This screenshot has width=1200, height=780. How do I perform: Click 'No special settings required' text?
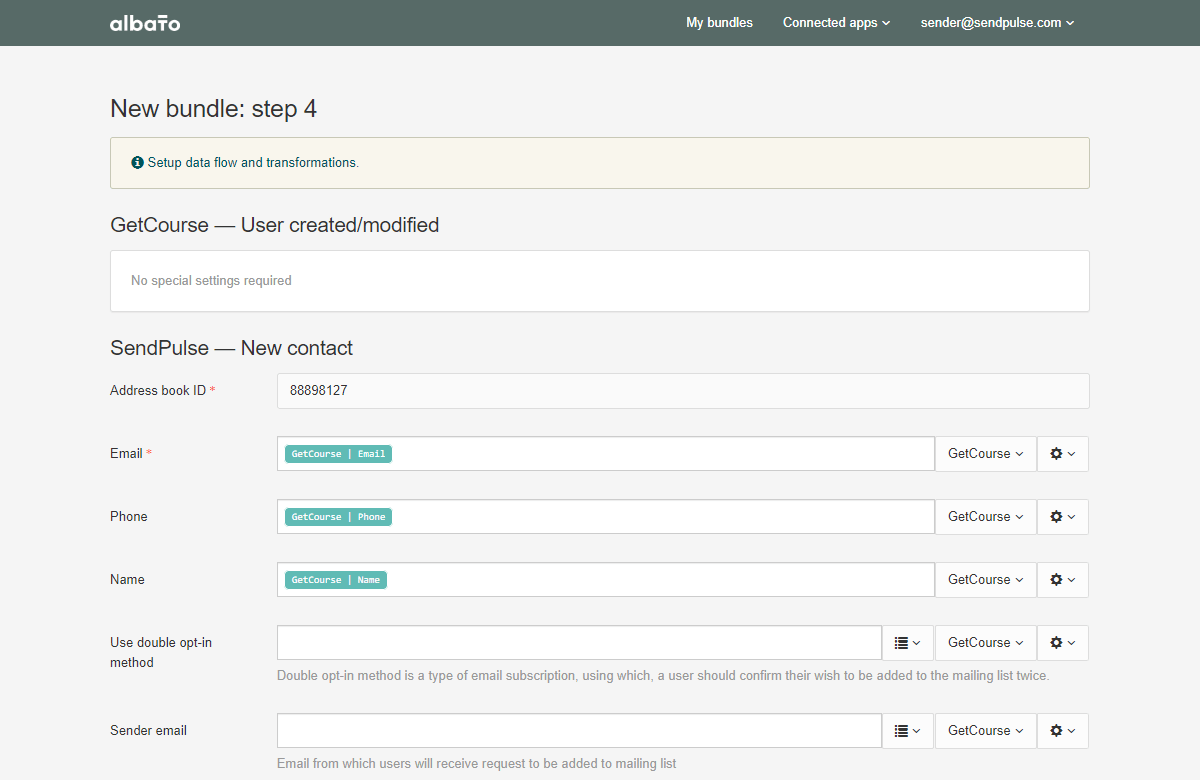[211, 281]
